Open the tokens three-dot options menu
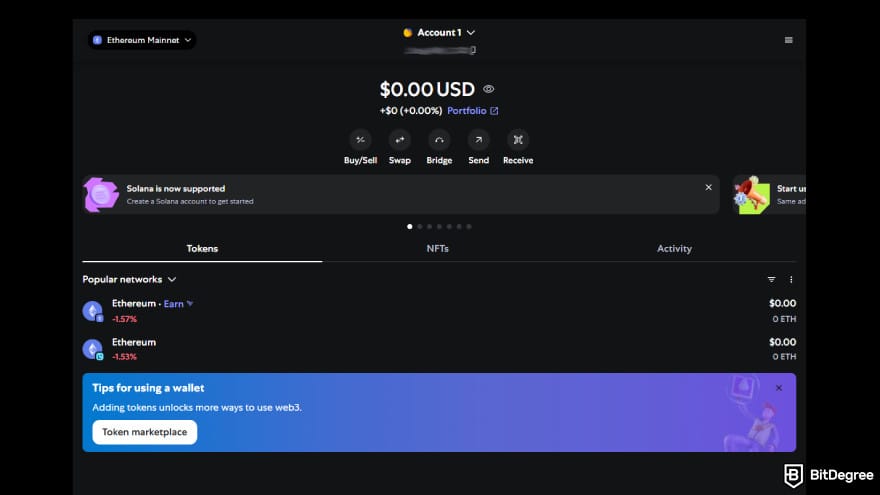 [791, 279]
